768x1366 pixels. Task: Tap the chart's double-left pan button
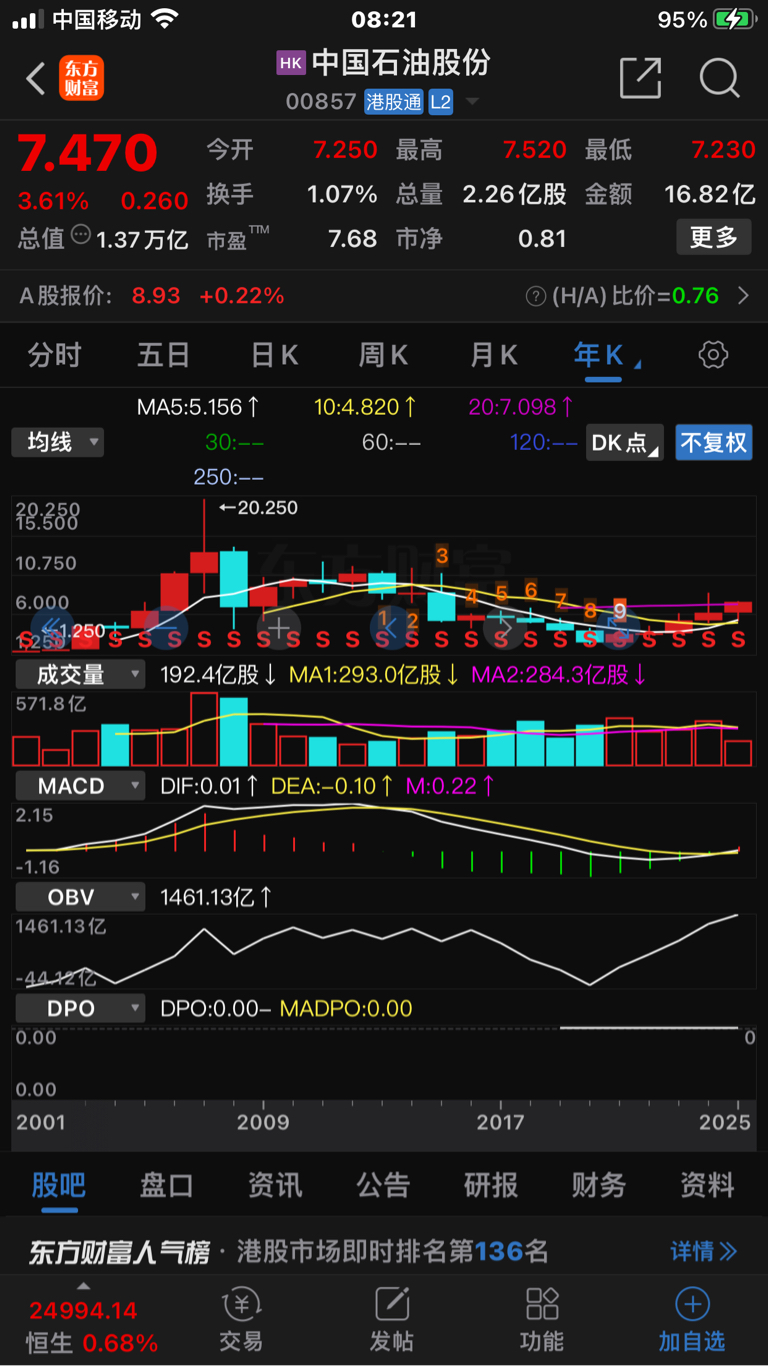(x=52, y=627)
